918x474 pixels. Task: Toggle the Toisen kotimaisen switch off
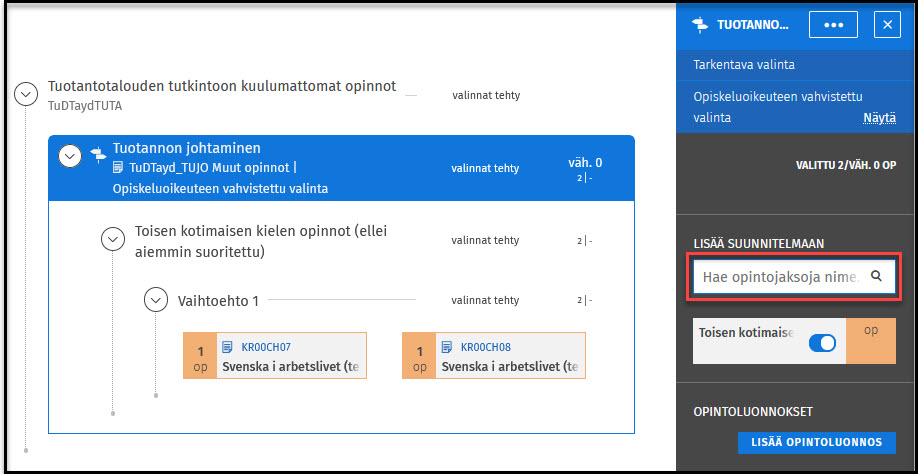821,343
